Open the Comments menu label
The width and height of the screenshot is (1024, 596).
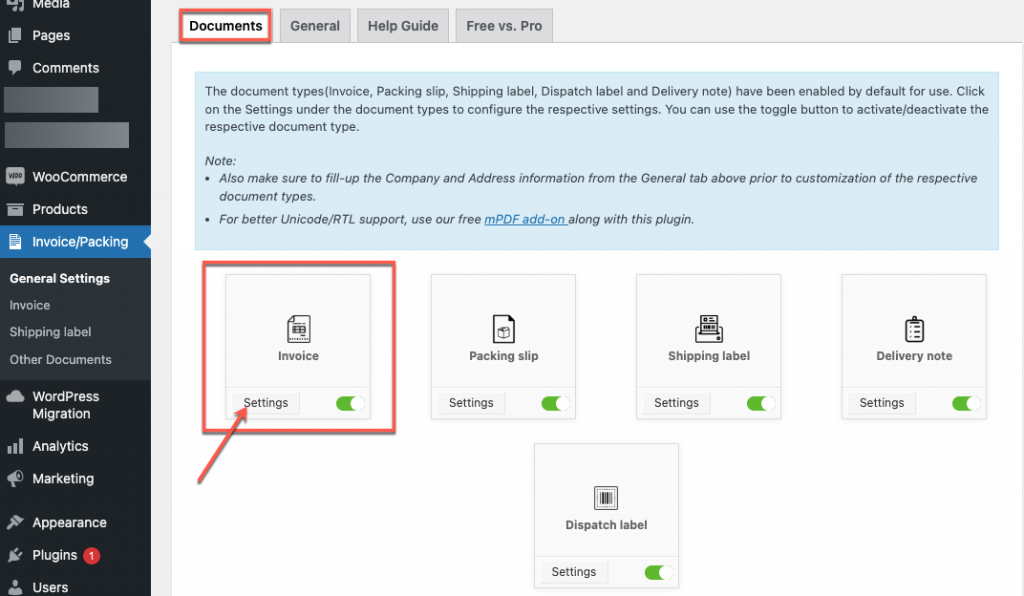click(65, 67)
